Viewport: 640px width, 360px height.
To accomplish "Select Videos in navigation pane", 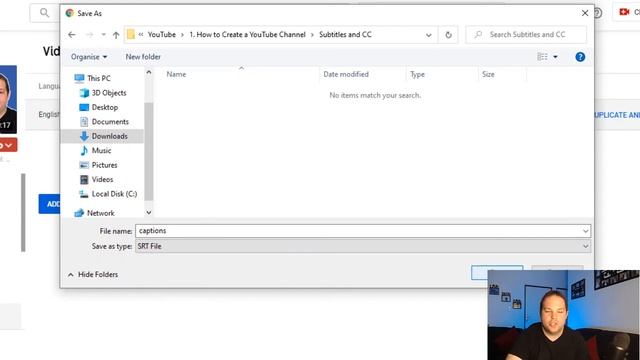I will pyautogui.click(x=102, y=179).
